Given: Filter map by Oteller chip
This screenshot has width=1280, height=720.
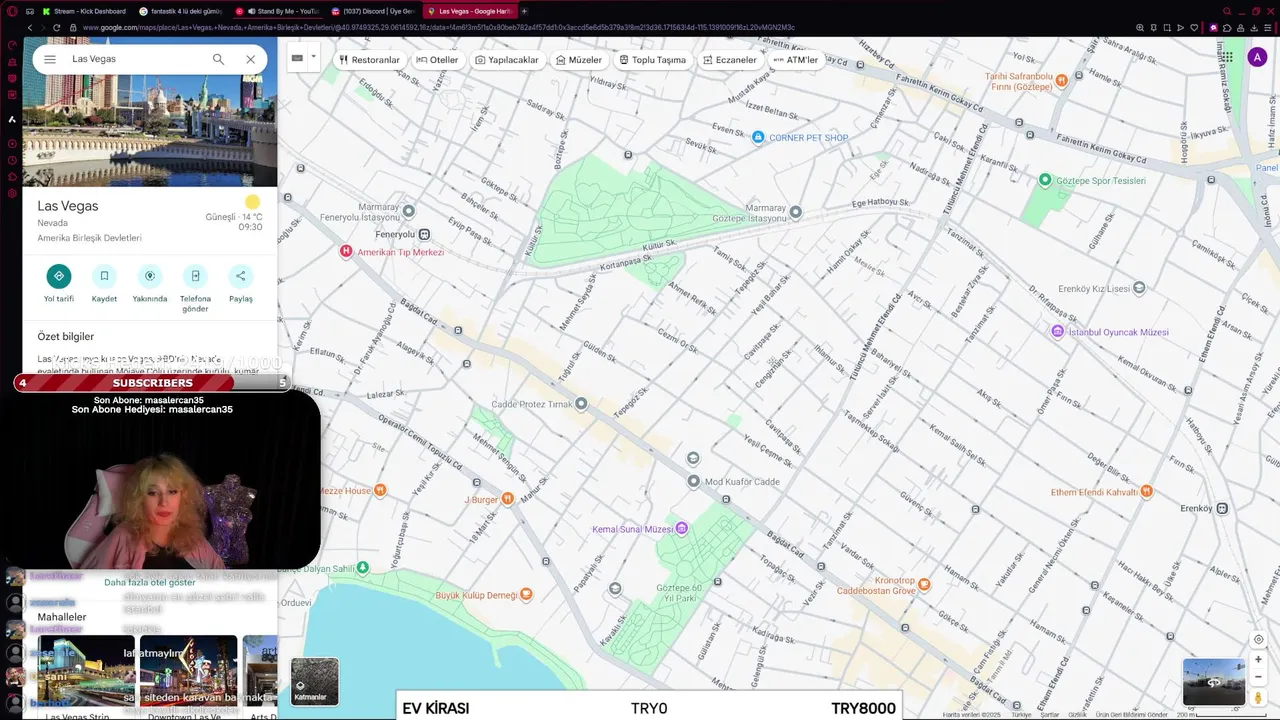Looking at the screenshot, I should pyautogui.click(x=437, y=60).
